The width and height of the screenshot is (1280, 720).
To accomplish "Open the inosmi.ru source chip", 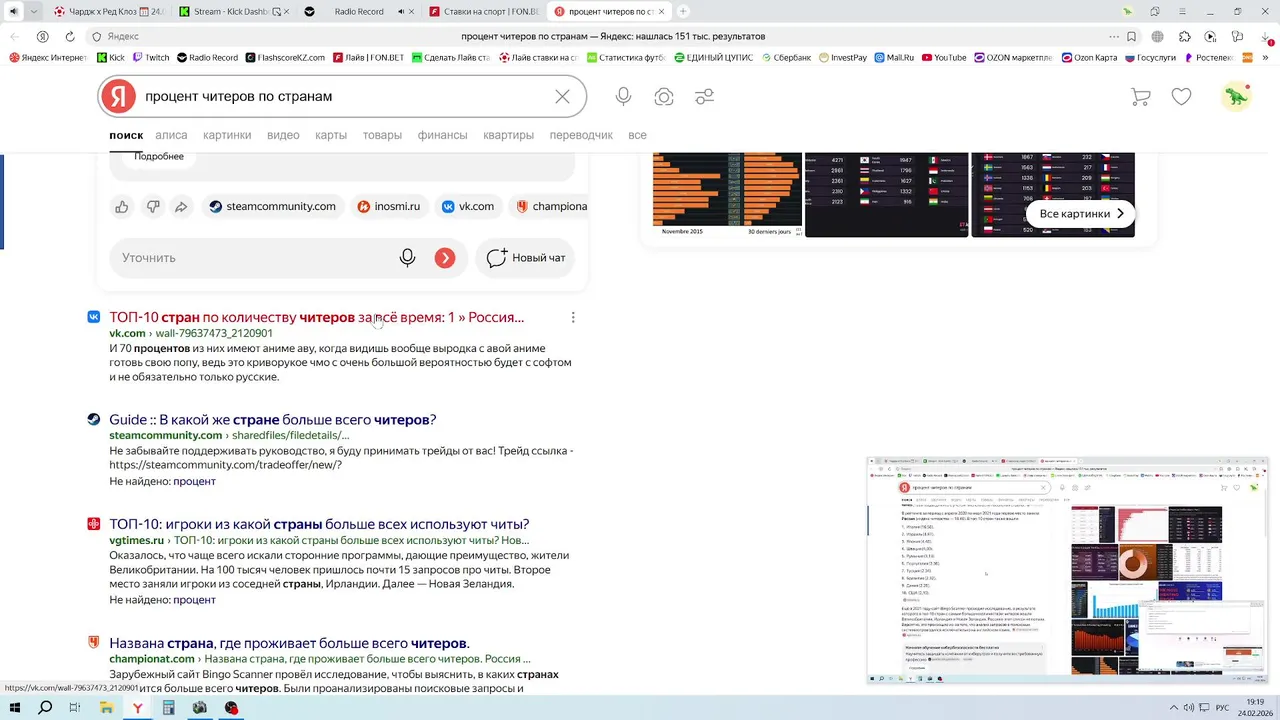I will click(x=389, y=207).
